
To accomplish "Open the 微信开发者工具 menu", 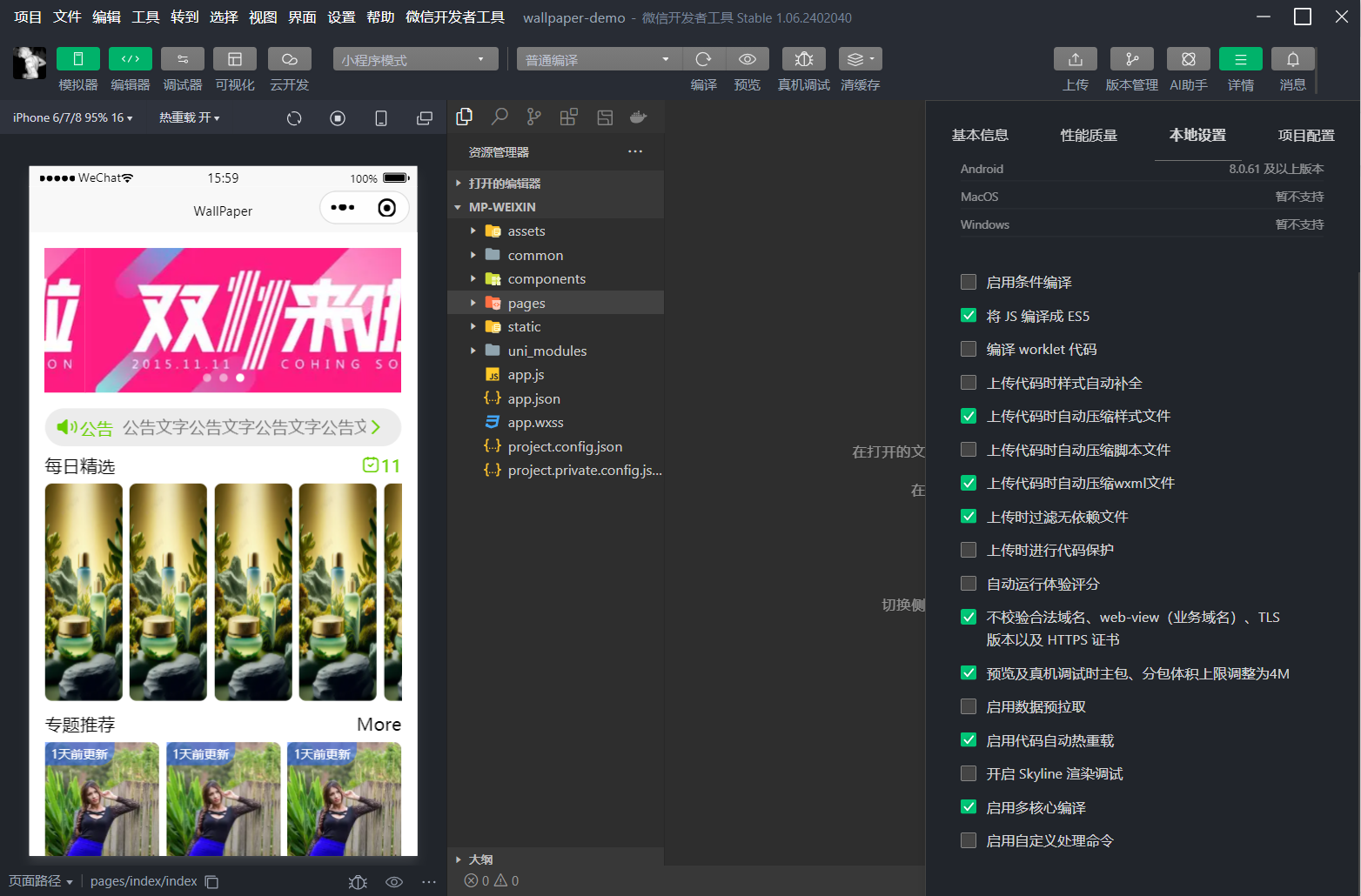I will [x=455, y=17].
